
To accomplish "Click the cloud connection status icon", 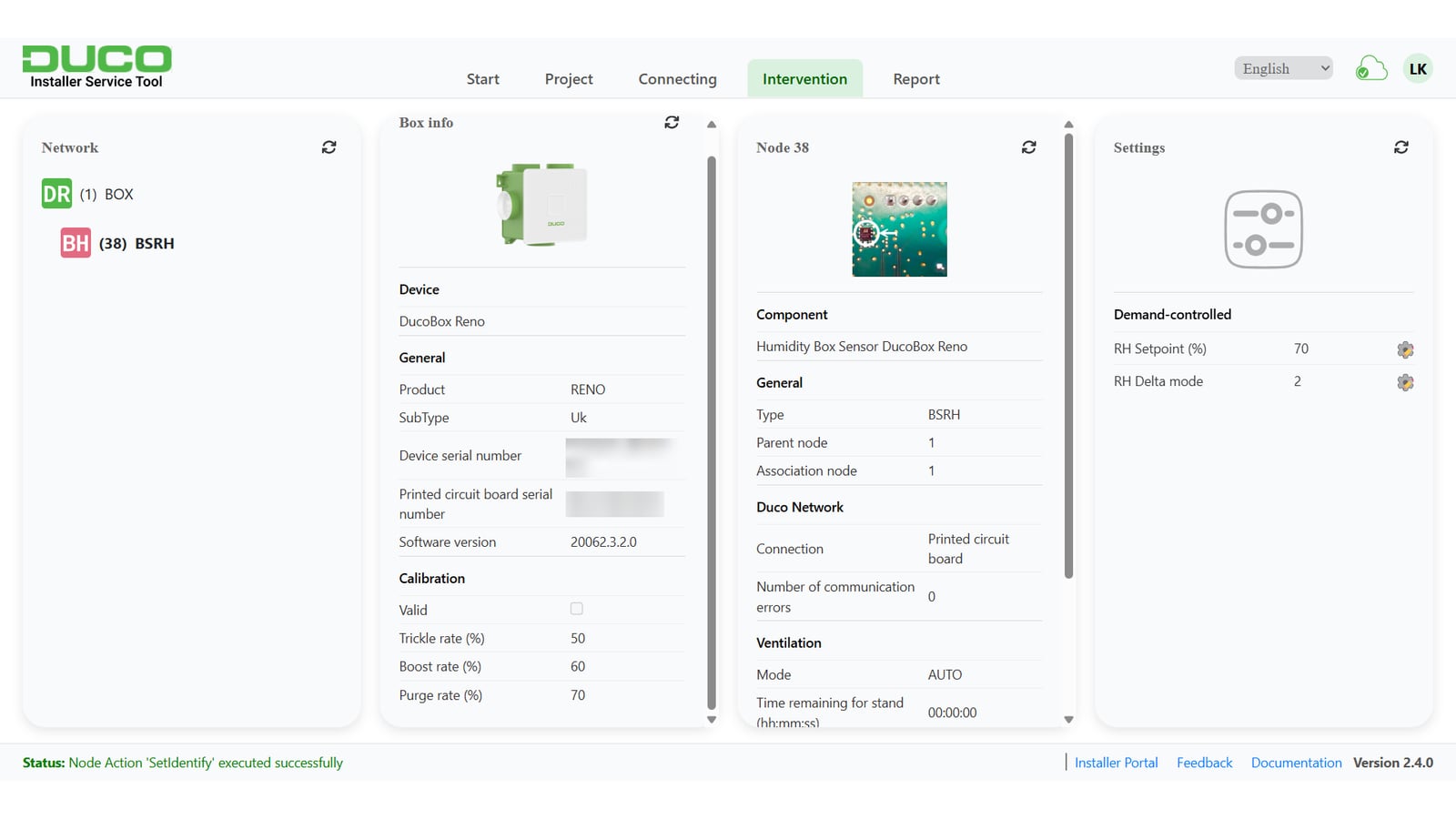I will pos(1371,68).
